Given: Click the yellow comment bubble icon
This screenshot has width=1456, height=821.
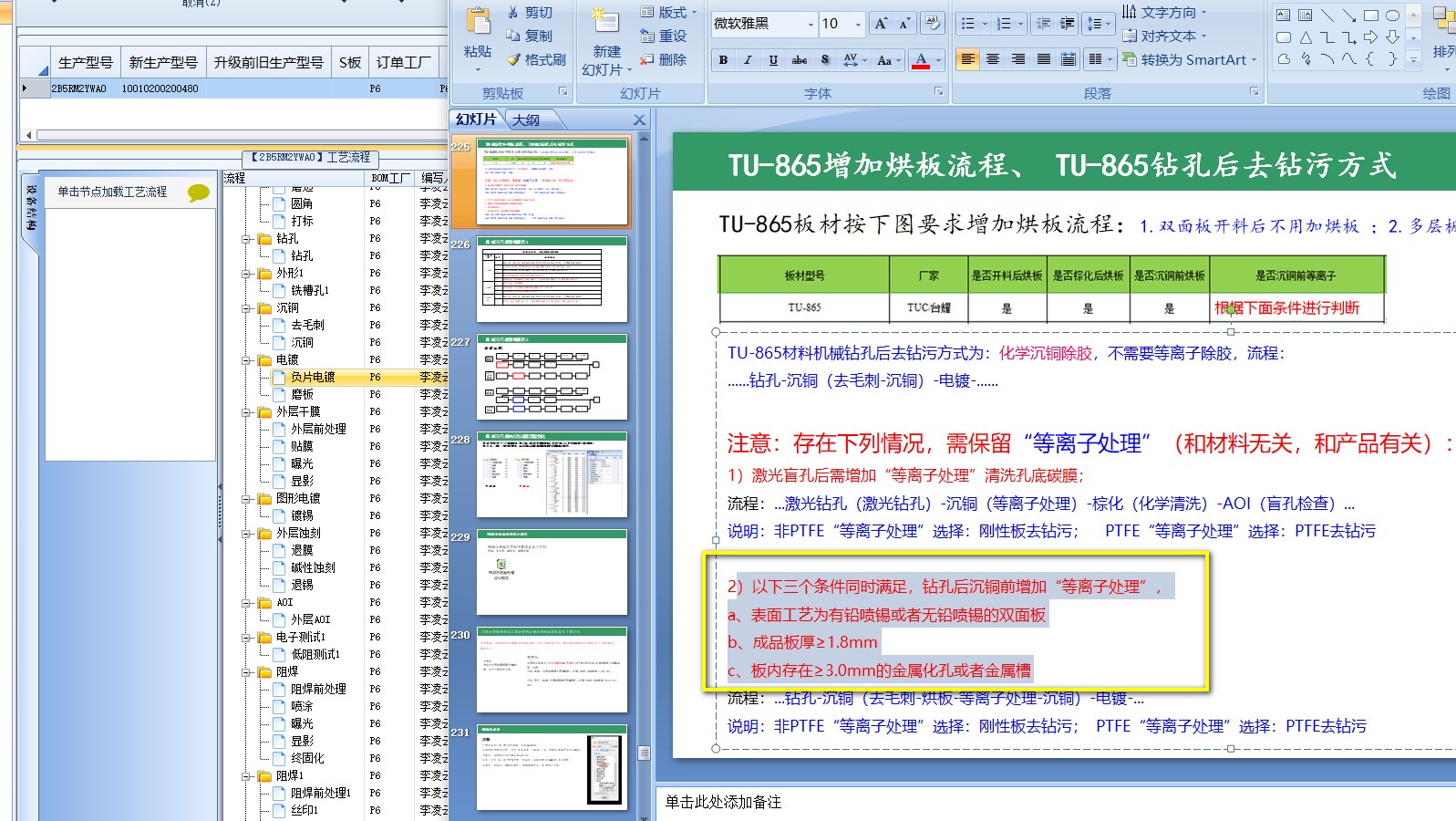Looking at the screenshot, I should (x=198, y=192).
